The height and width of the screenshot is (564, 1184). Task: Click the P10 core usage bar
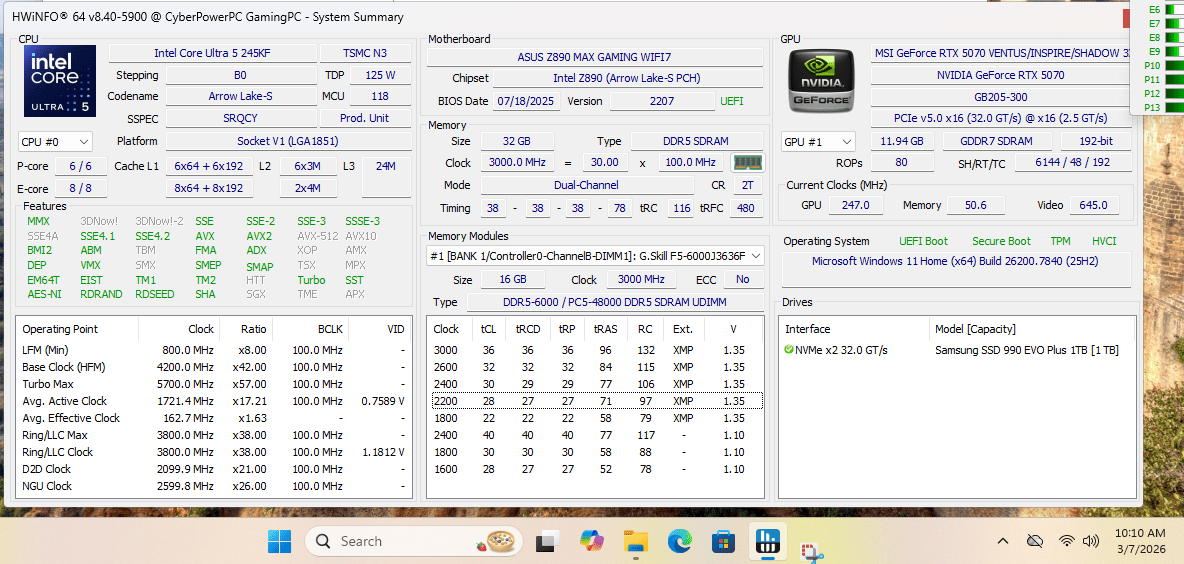(1174, 66)
